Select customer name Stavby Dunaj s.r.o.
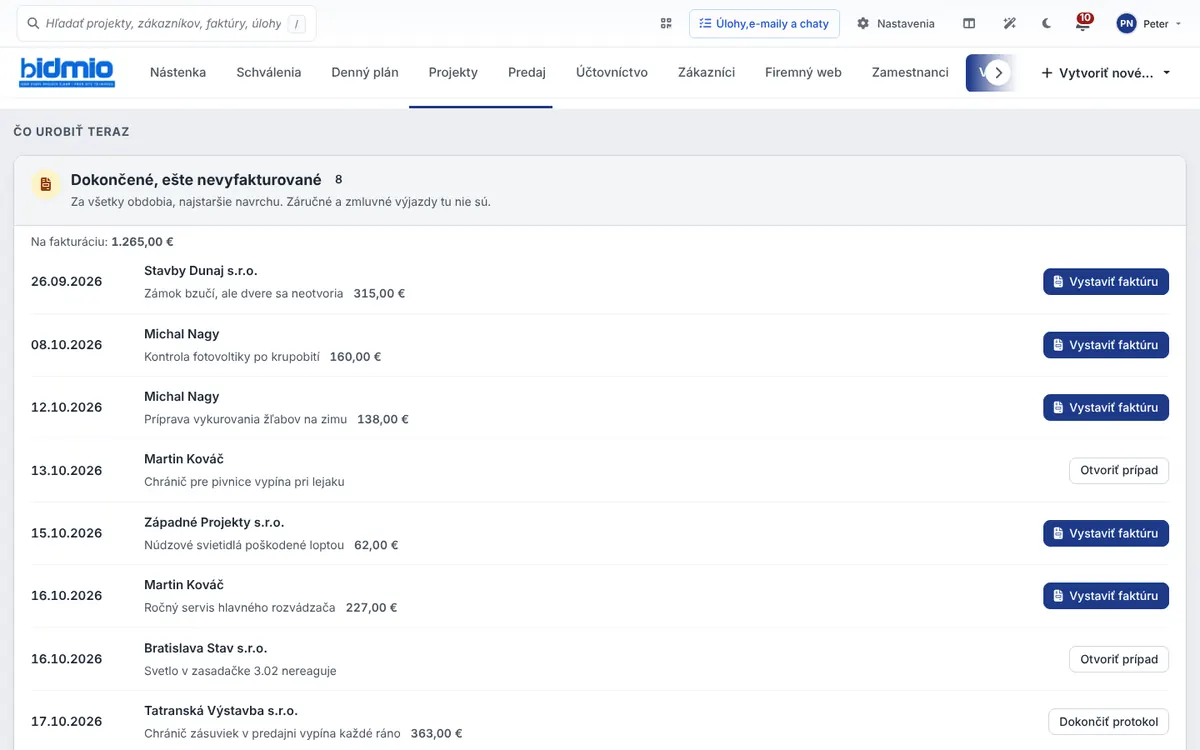 [x=201, y=271]
